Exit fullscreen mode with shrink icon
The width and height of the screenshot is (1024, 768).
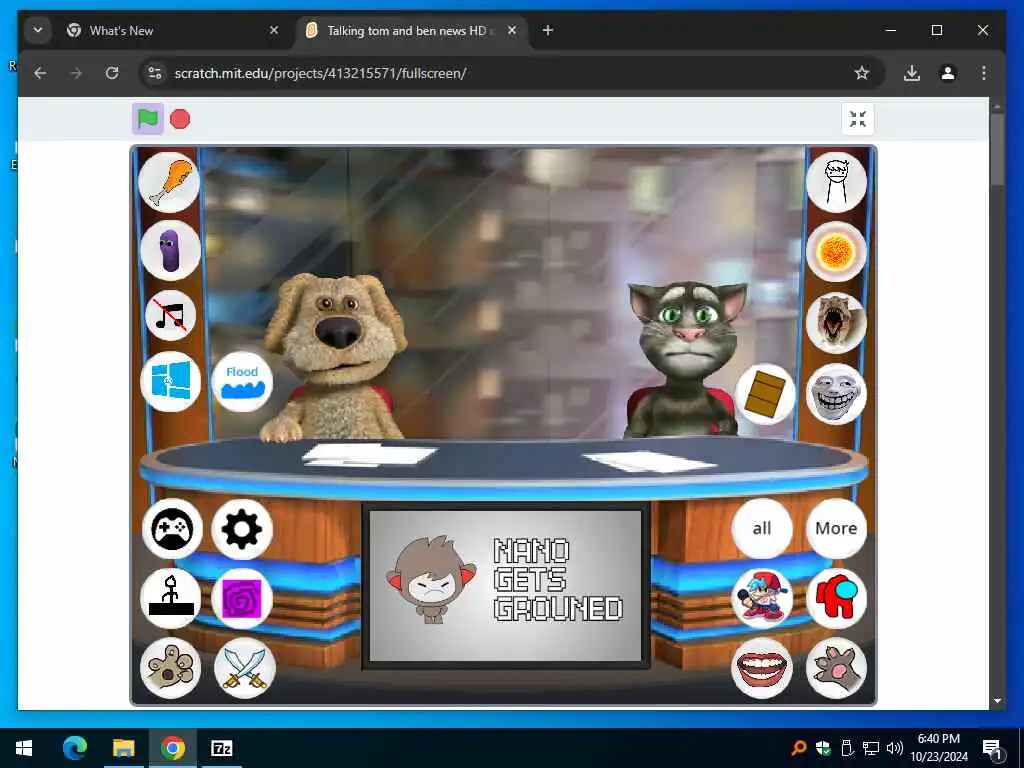(x=857, y=119)
